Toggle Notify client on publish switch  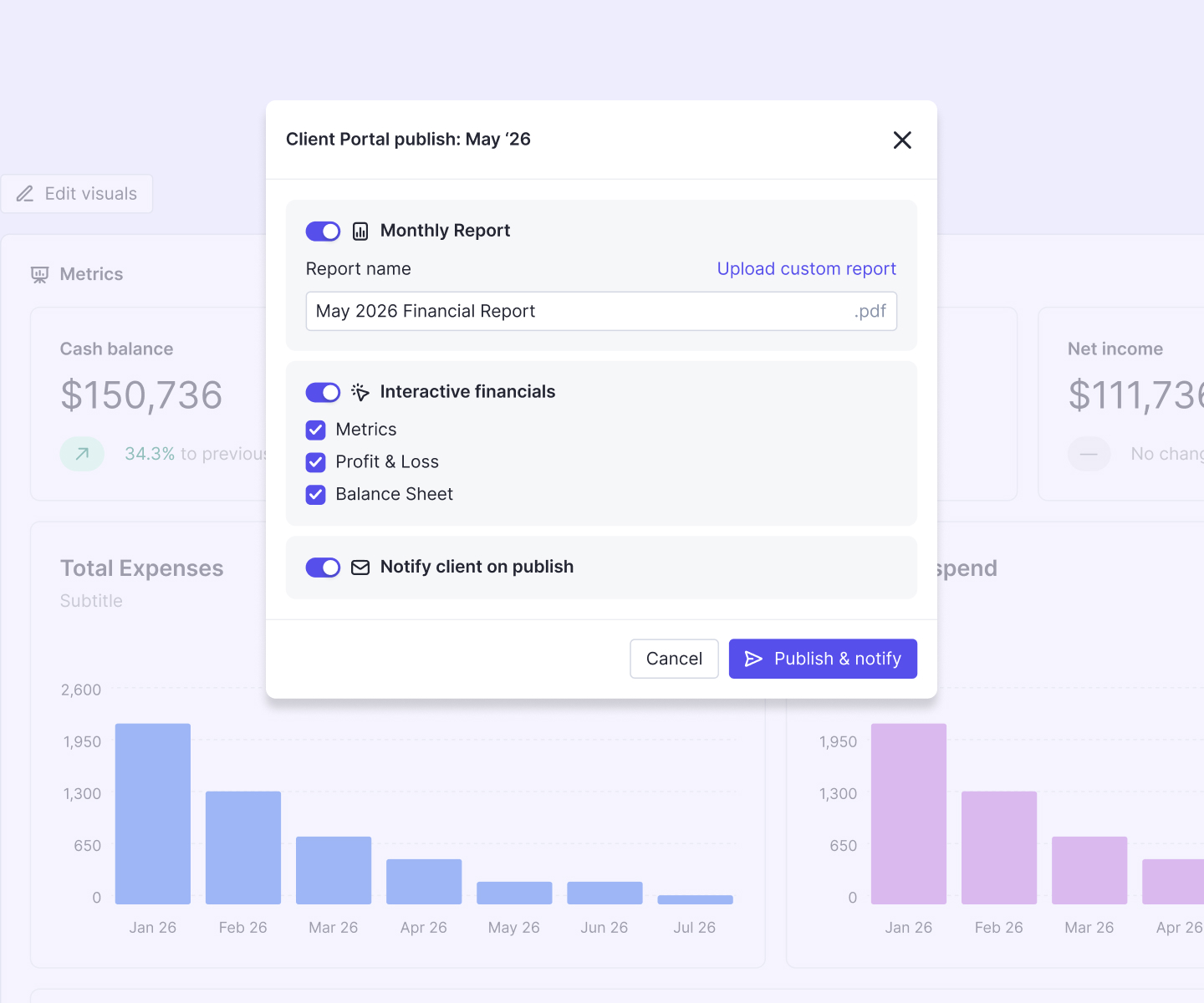click(323, 568)
